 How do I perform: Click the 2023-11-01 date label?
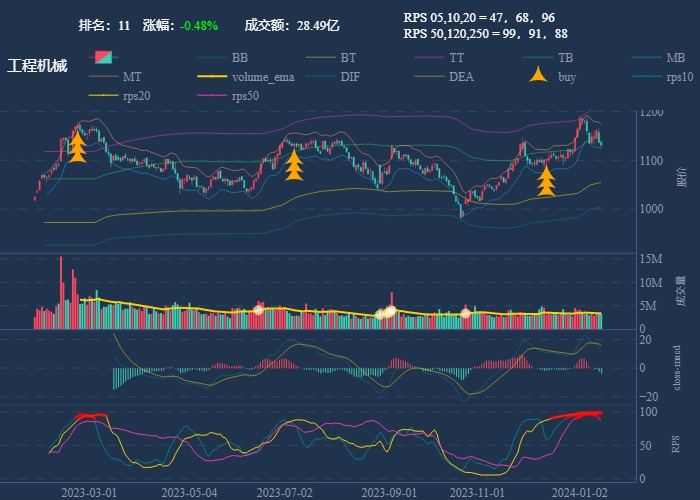coord(477,492)
